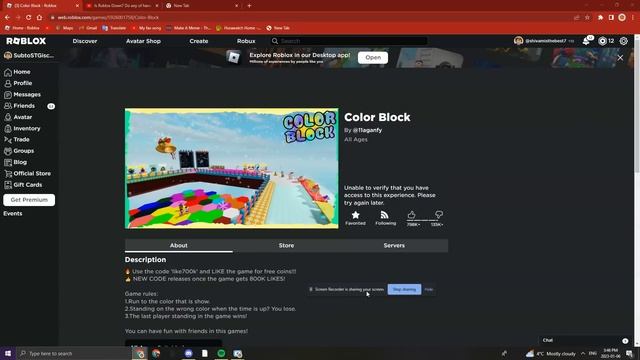Click the browser address bar
The height and width of the screenshot is (360, 640).
pos(310,18)
